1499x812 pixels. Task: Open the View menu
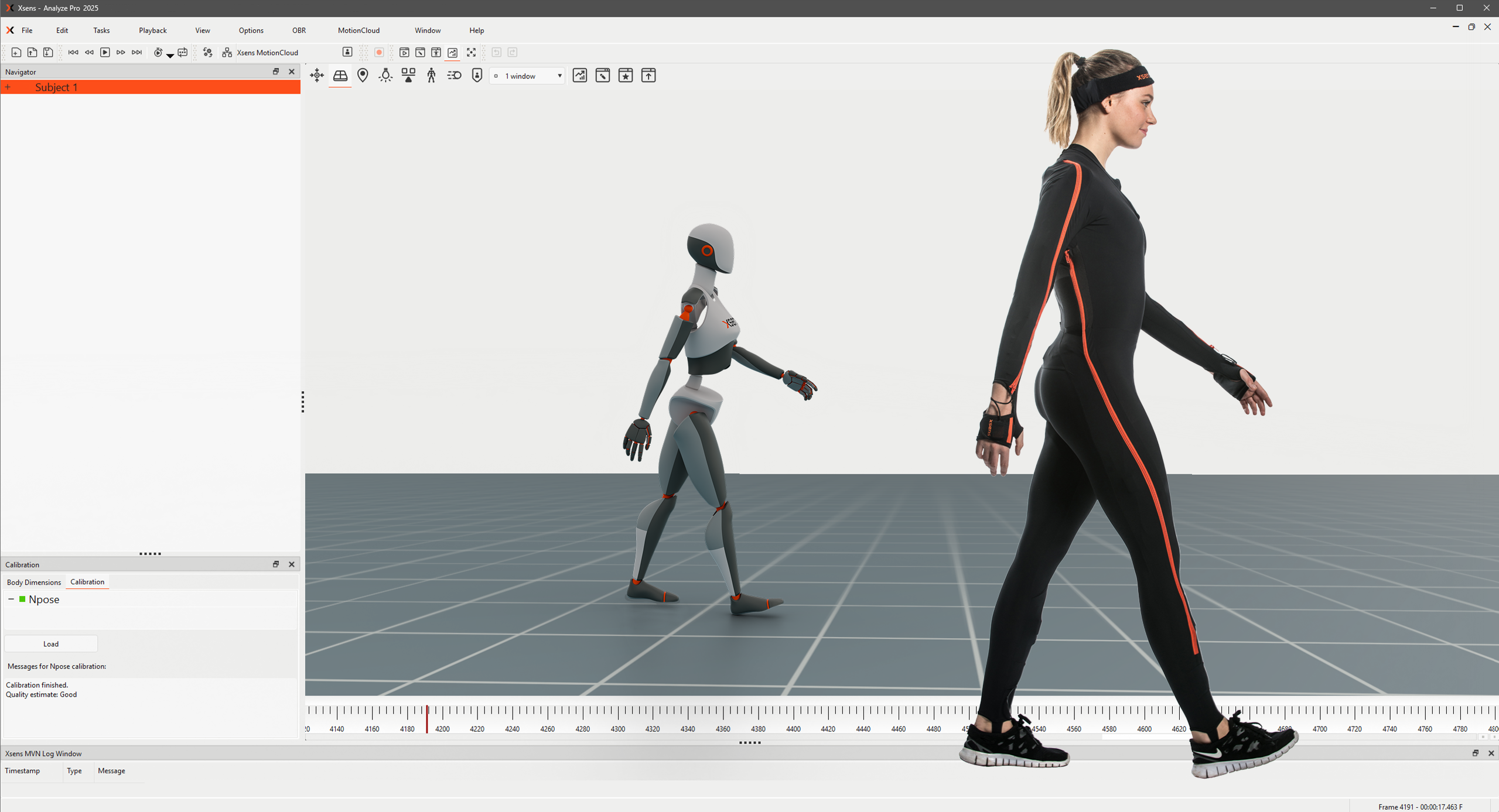coord(203,30)
